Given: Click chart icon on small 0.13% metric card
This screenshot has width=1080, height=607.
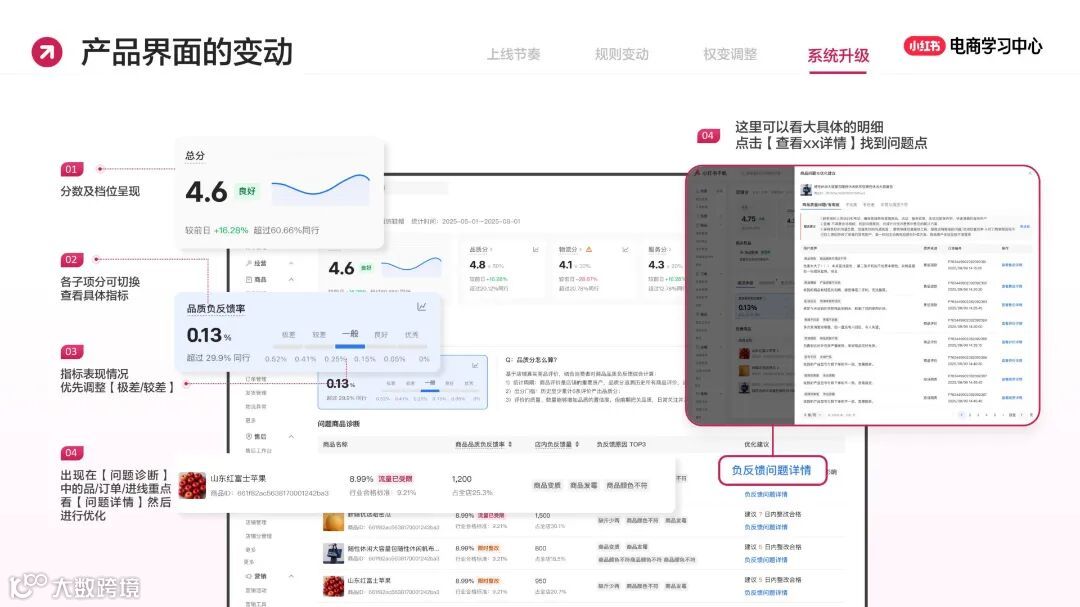Looking at the screenshot, I should pos(475,365).
